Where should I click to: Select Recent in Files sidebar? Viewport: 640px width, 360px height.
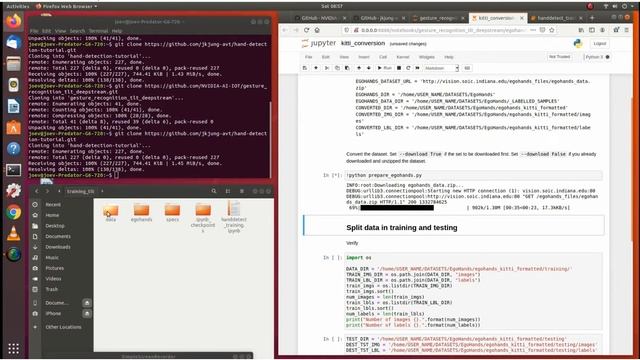tap(53, 204)
